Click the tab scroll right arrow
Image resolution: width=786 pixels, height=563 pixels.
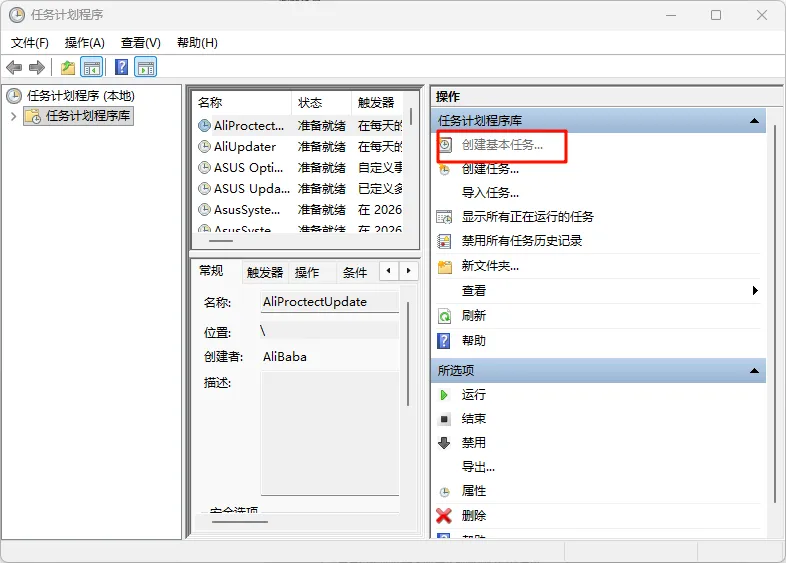pyautogui.click(x=409, y=271)
